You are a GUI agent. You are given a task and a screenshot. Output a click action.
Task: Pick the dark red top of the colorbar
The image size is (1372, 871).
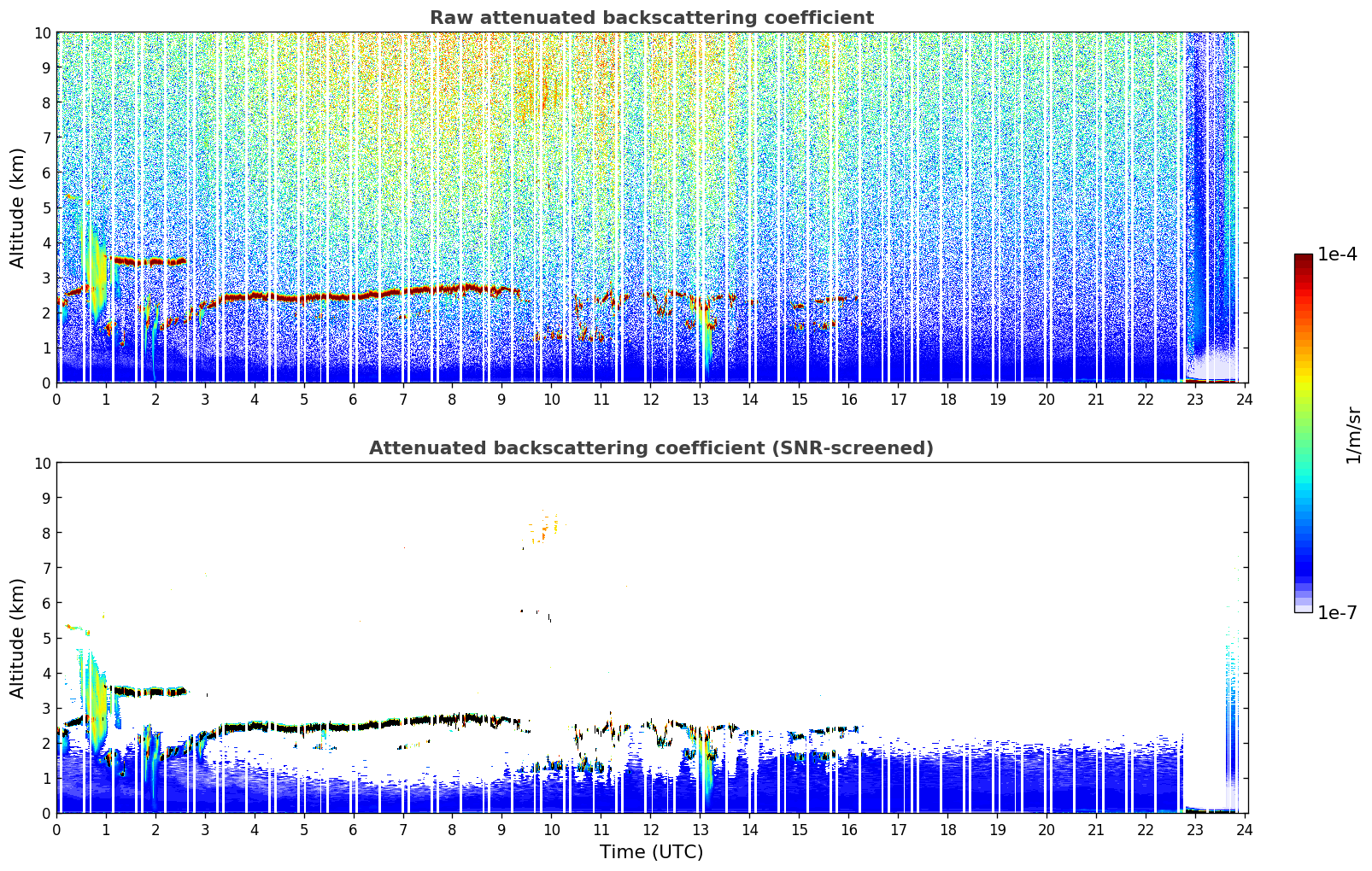click(1303, 259)
